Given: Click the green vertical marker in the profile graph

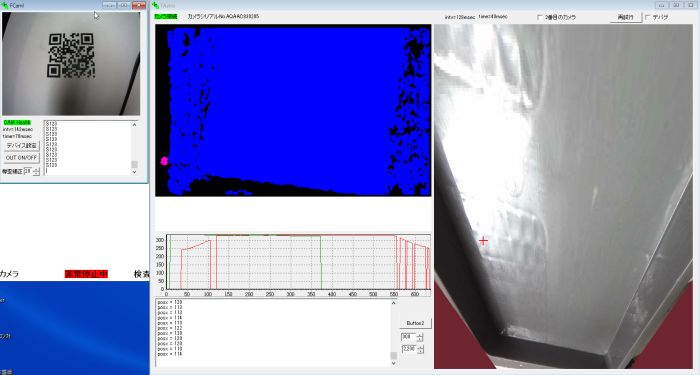Looking at the screenshot, I should 321,262.
